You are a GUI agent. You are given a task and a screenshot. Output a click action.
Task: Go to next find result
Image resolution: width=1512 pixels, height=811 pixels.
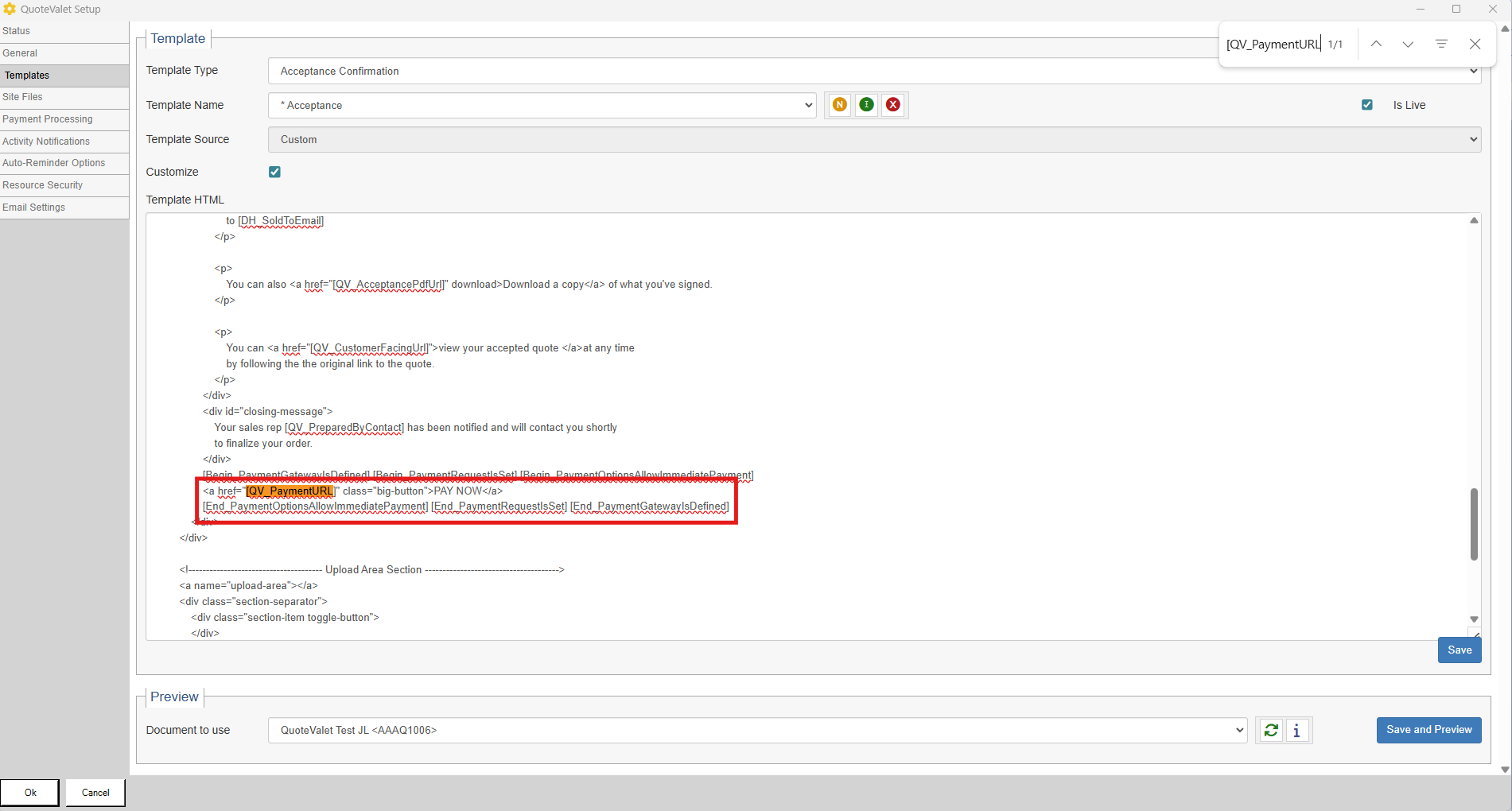pyautogui.click(x=1408, y=45)
